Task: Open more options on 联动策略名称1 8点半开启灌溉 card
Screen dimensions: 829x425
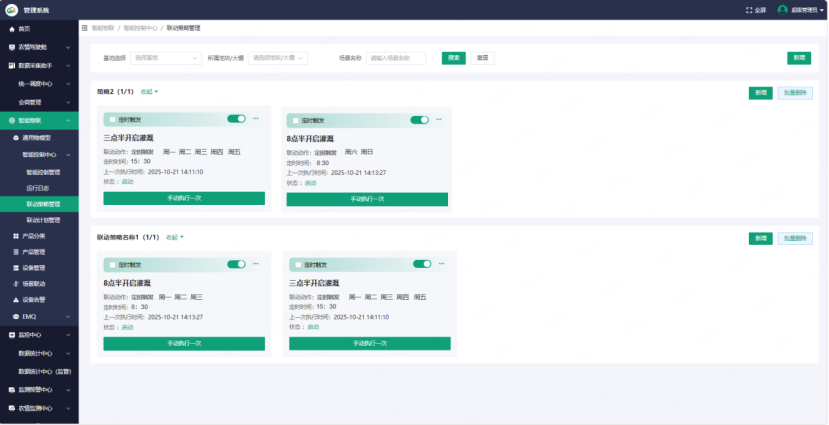Action: pyautogui.click(x=256, y=264)
